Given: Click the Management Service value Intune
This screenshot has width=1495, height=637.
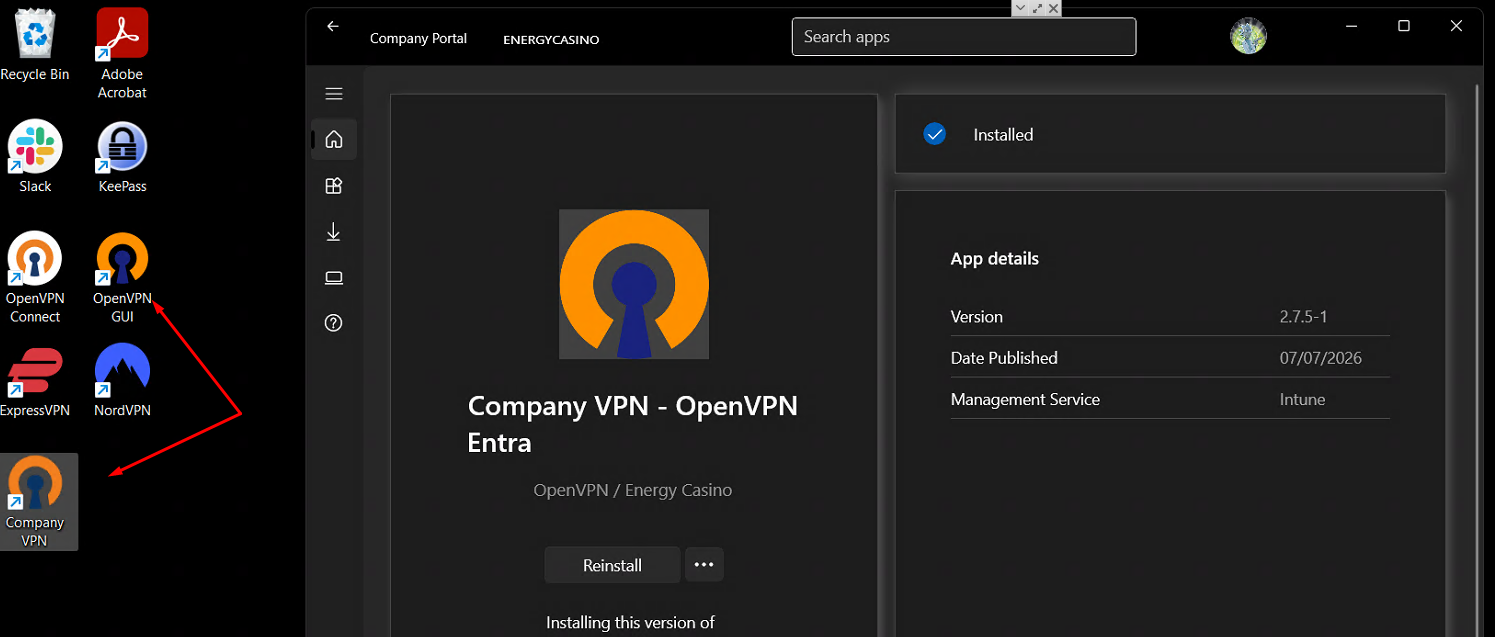Looking at the screenshot, I should 1302,399.
